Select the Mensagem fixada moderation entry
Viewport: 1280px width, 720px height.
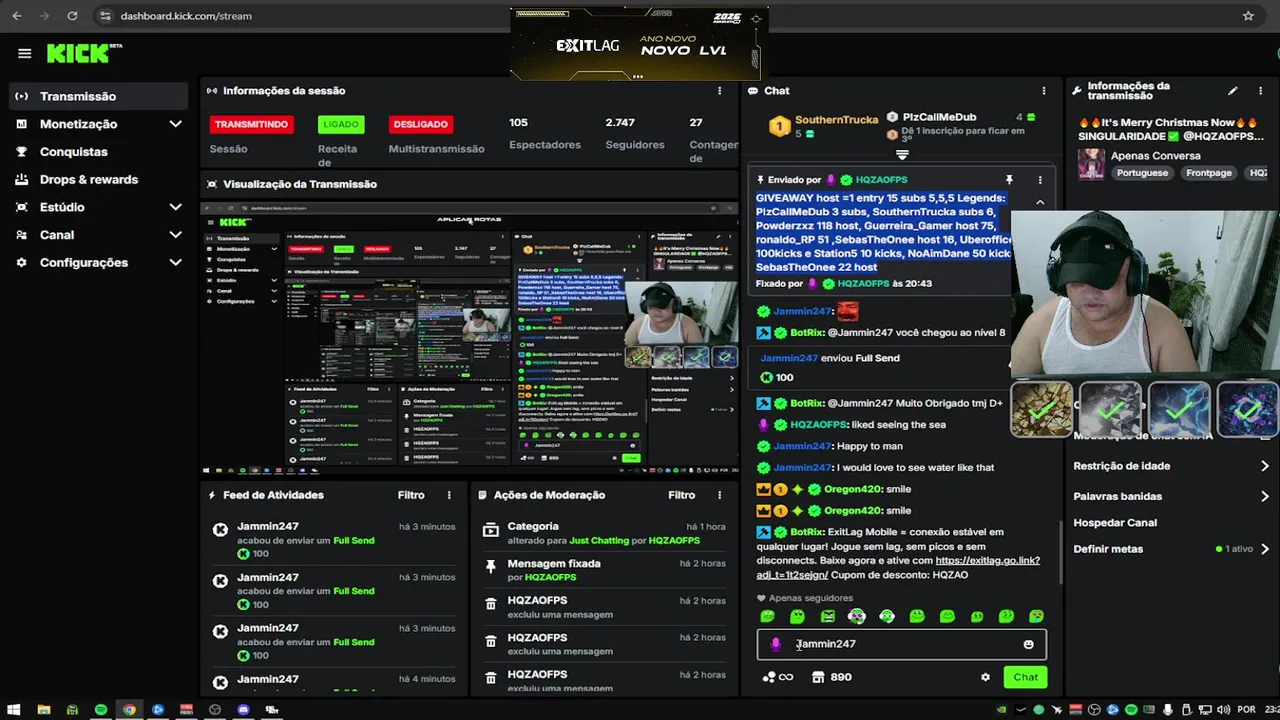coord(603,570)
